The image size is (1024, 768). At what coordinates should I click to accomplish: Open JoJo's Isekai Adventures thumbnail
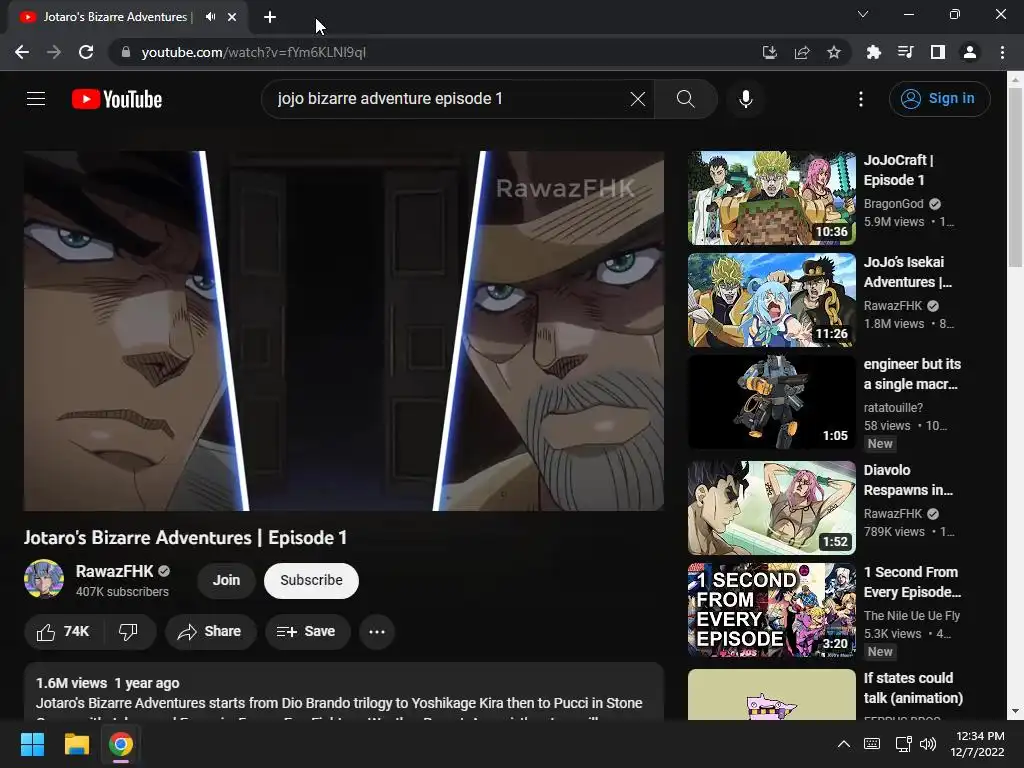[772, 300]
